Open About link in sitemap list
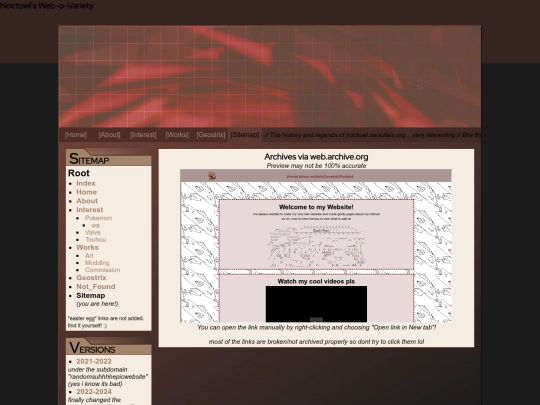Screen dimensions: 540x405 (x=87, y=201)
